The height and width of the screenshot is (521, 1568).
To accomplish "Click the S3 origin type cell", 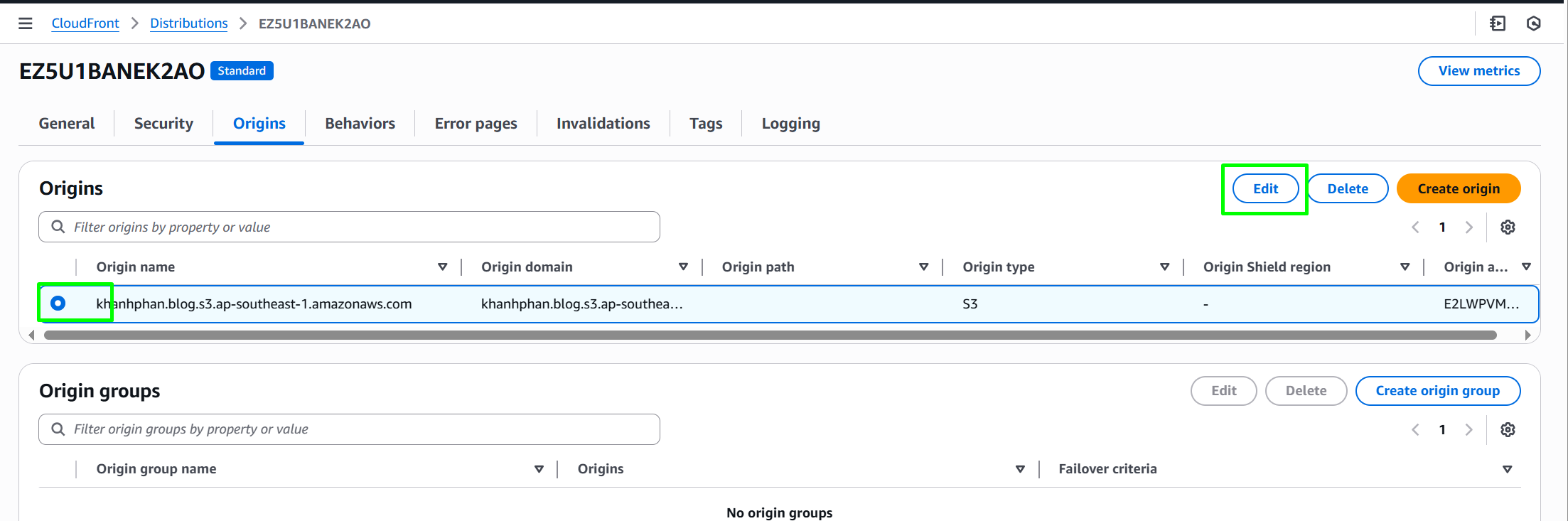I will tap(970, 304).
